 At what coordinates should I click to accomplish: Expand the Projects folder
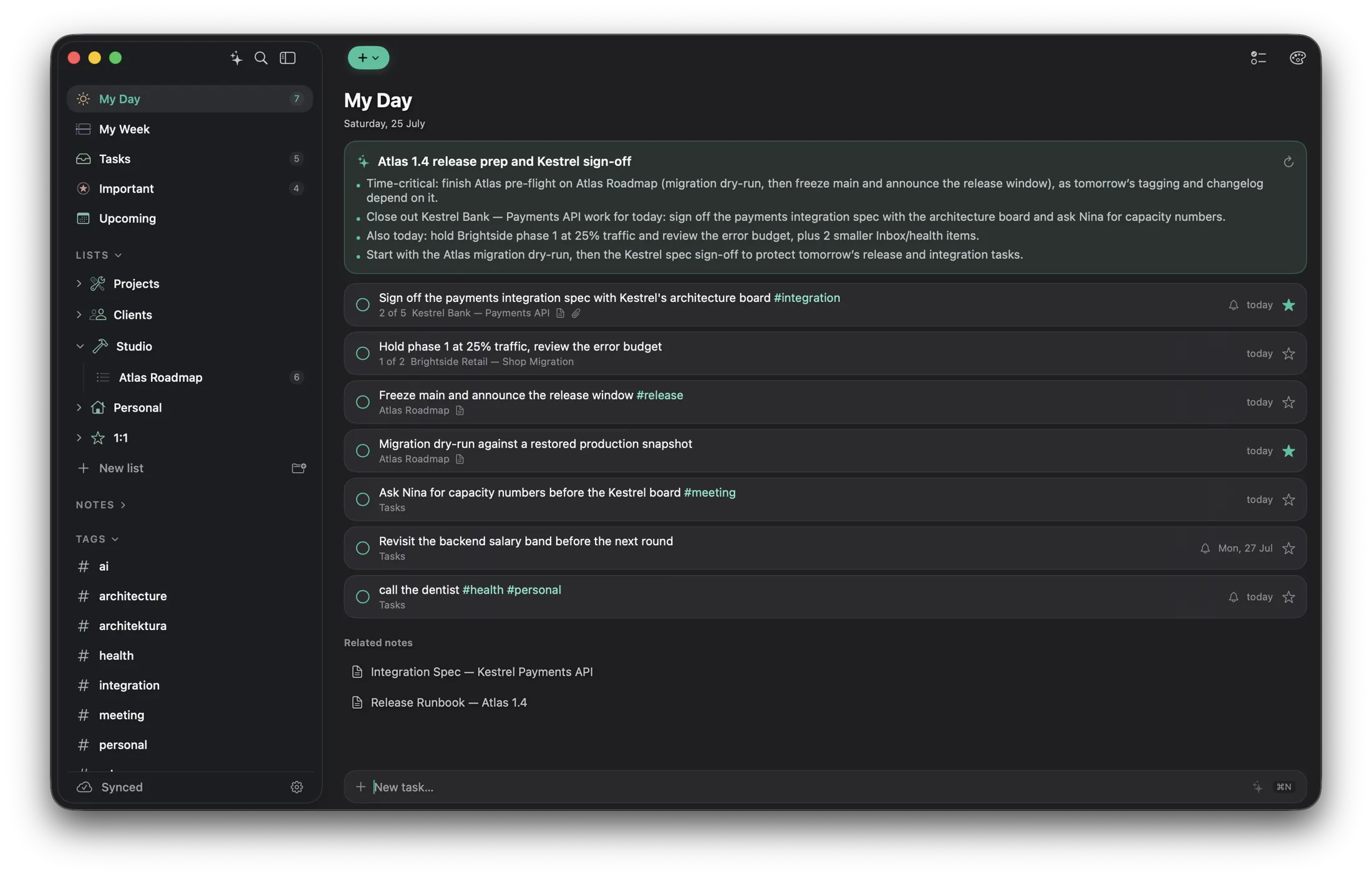point(79,284)
